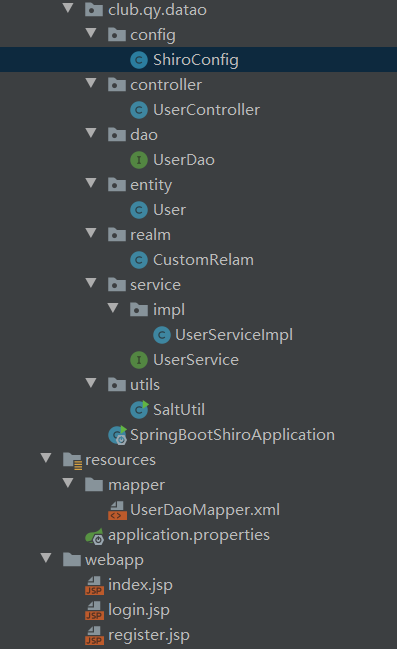Click the controller package folder icon
Viewport: 397px width, 649px height.
tap(117, 85)
